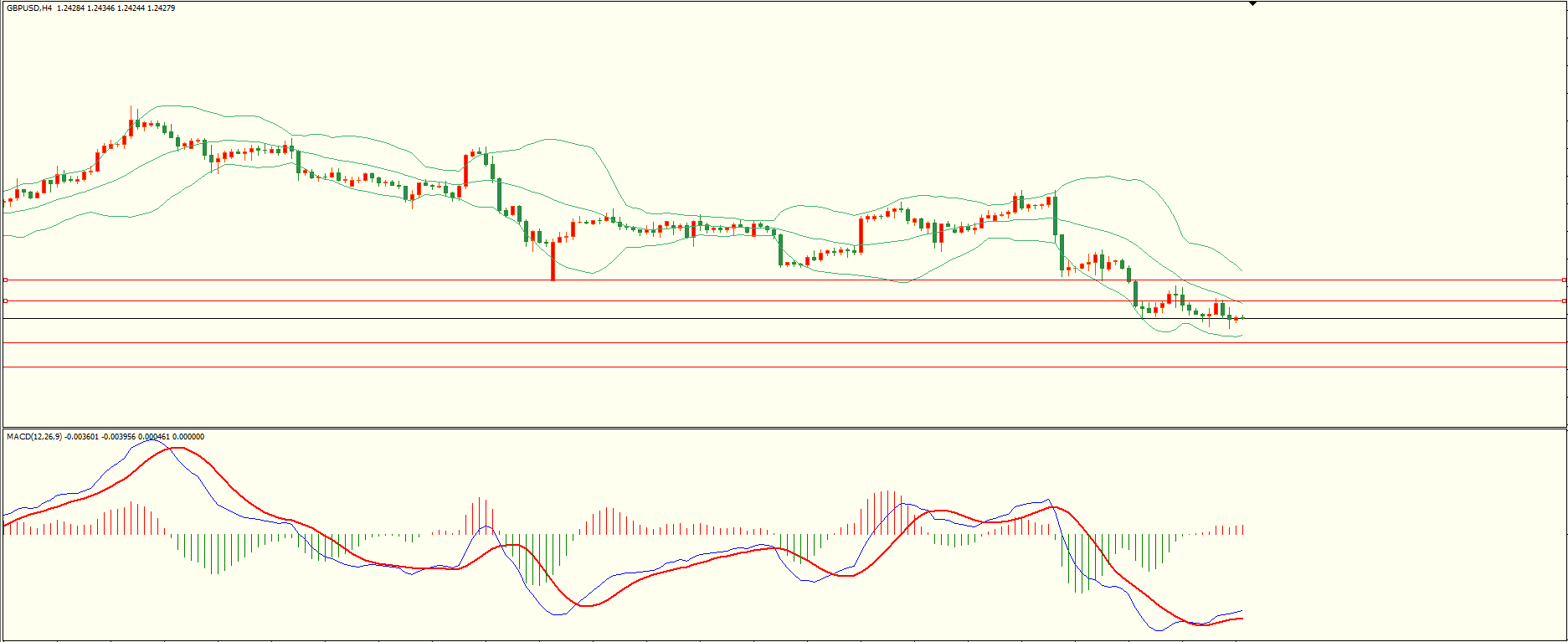Select the latest candle at the chart's right end
Screen dimensions: 1568x642
[1242, 317]
